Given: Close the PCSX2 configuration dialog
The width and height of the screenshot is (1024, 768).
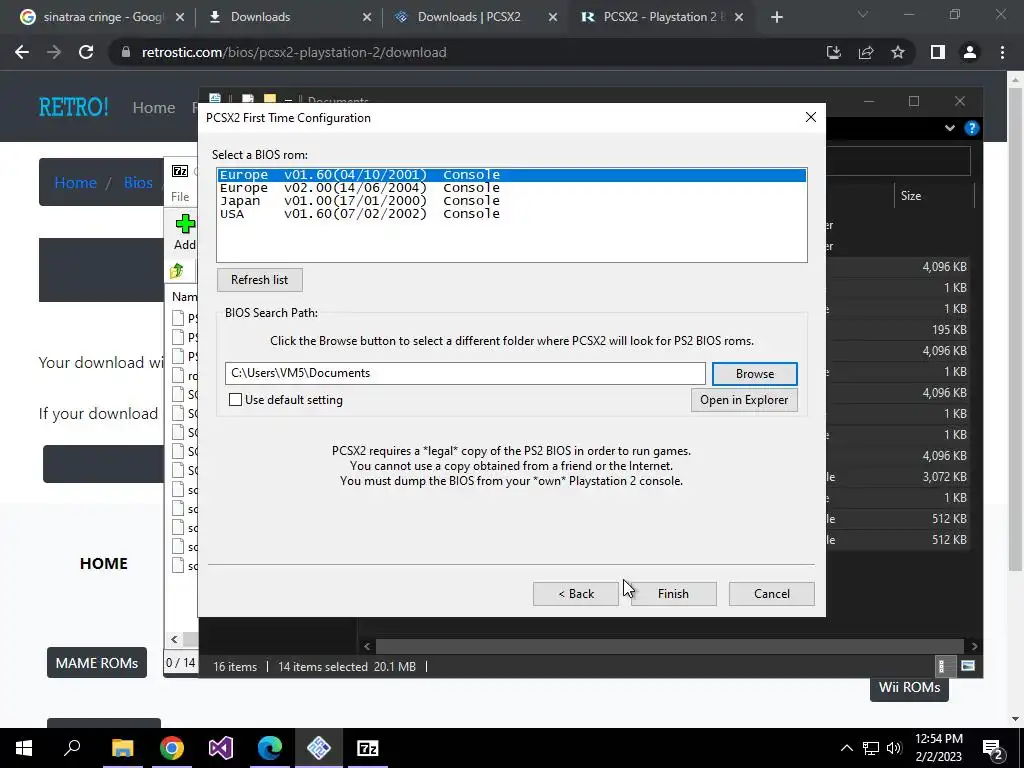Looking at the screenshot, I should coord(810,117).
